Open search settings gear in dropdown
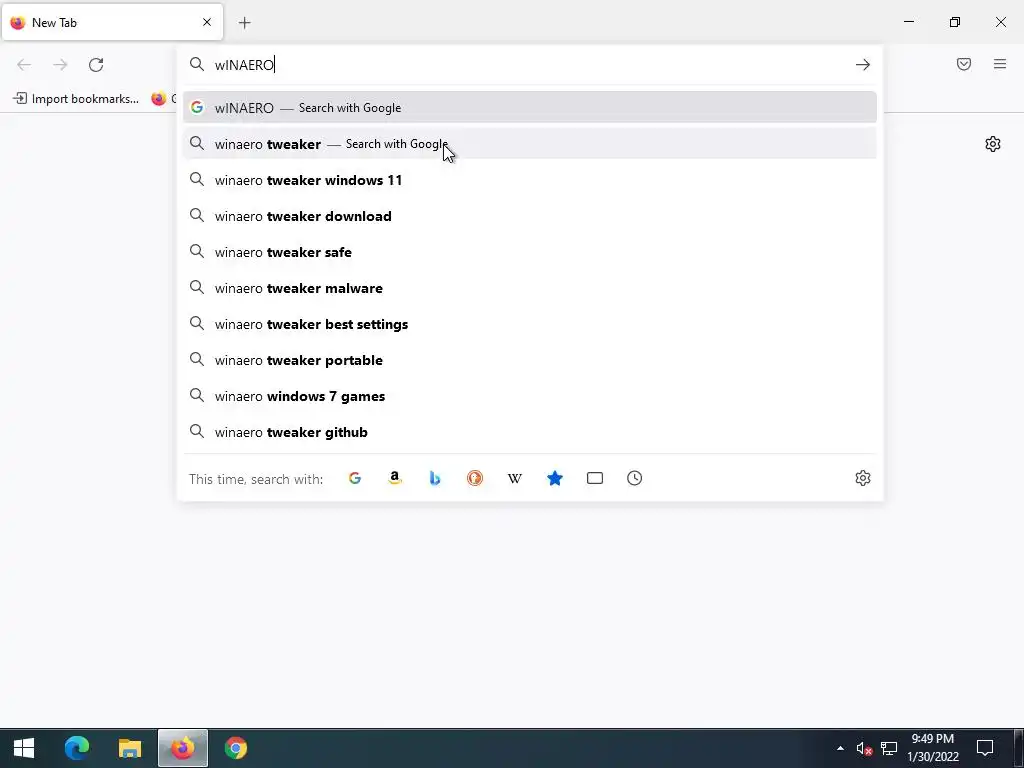Image resolution: width=1024 pixels, height=768 pixels. point(863,478)
